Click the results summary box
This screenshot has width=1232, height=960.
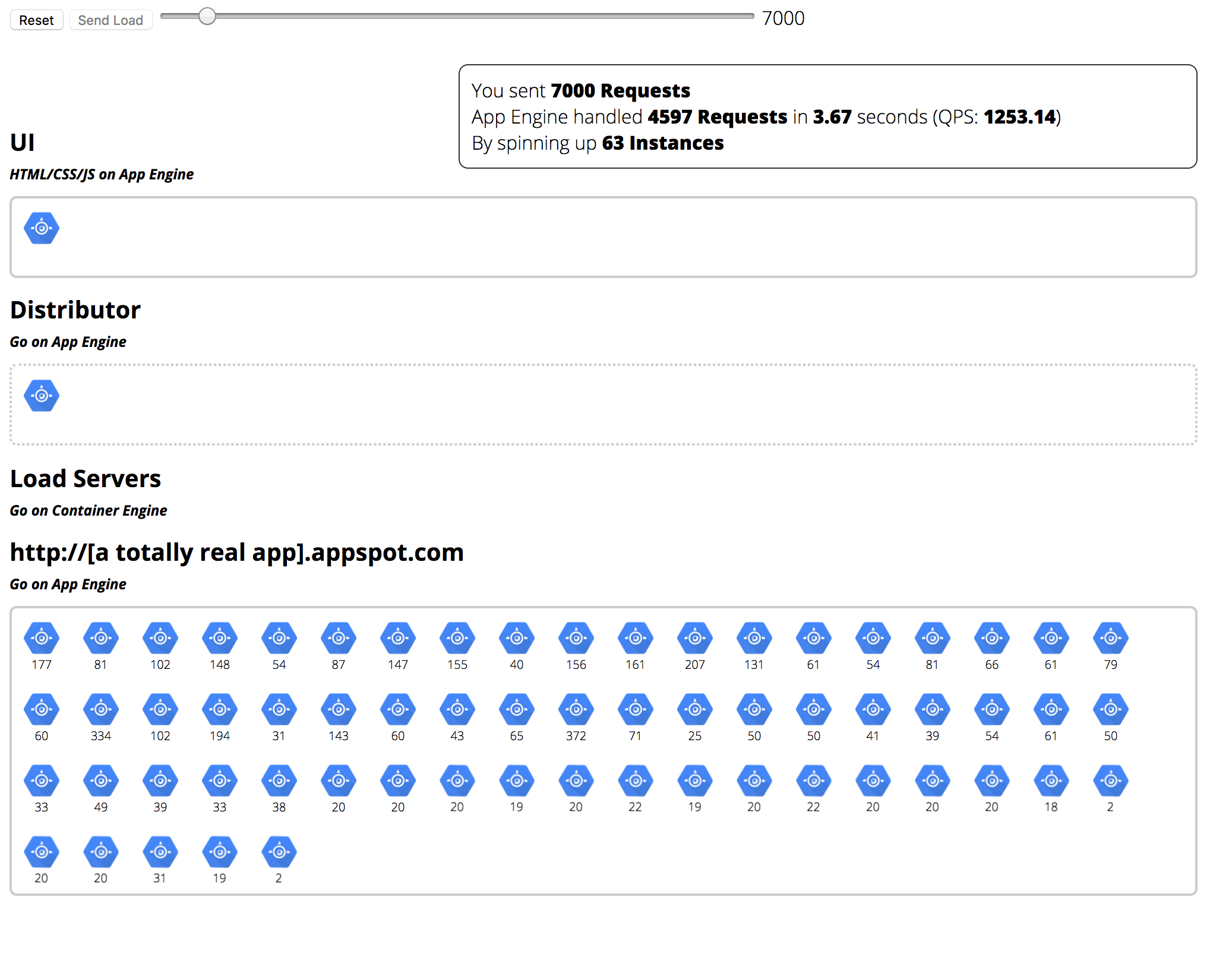pyautogui.click(x=827, y=116)
